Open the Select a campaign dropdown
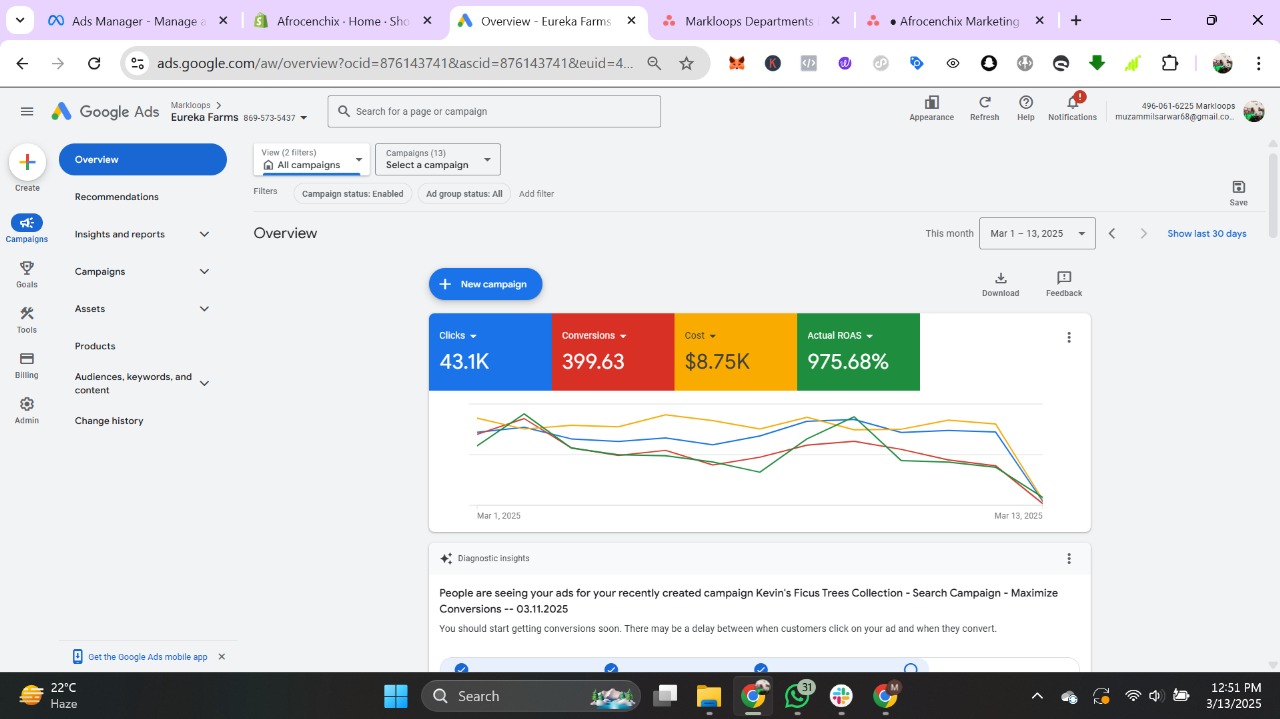Viewport: 1280px width, 719px height. pyautogui.click(x=437, y=159)
